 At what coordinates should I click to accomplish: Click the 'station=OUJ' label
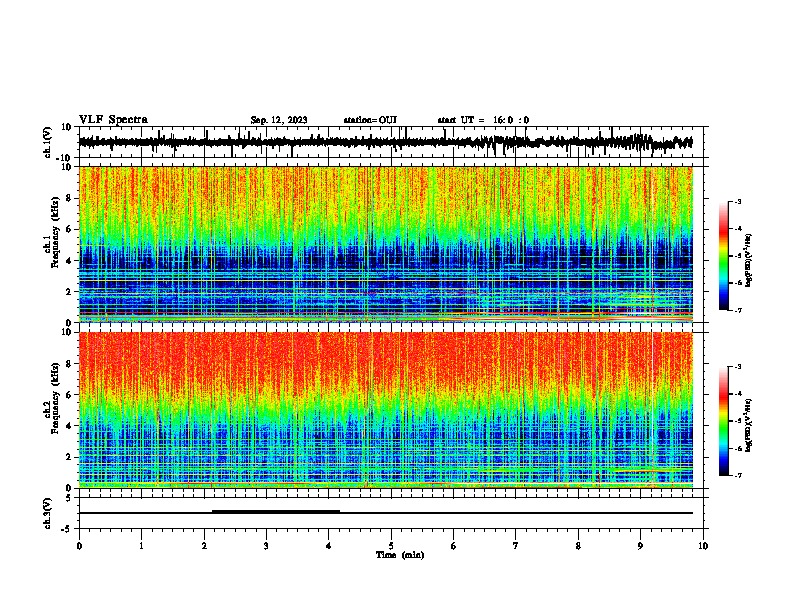(370, 120)
